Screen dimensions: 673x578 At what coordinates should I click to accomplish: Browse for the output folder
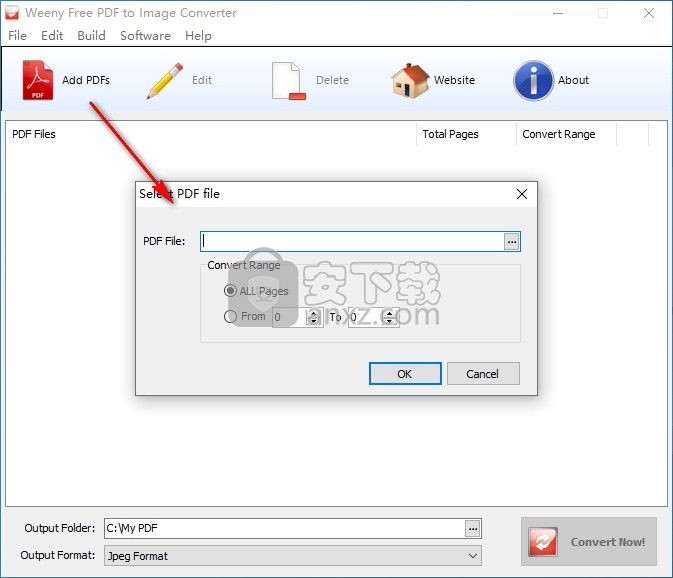(473, 529)
